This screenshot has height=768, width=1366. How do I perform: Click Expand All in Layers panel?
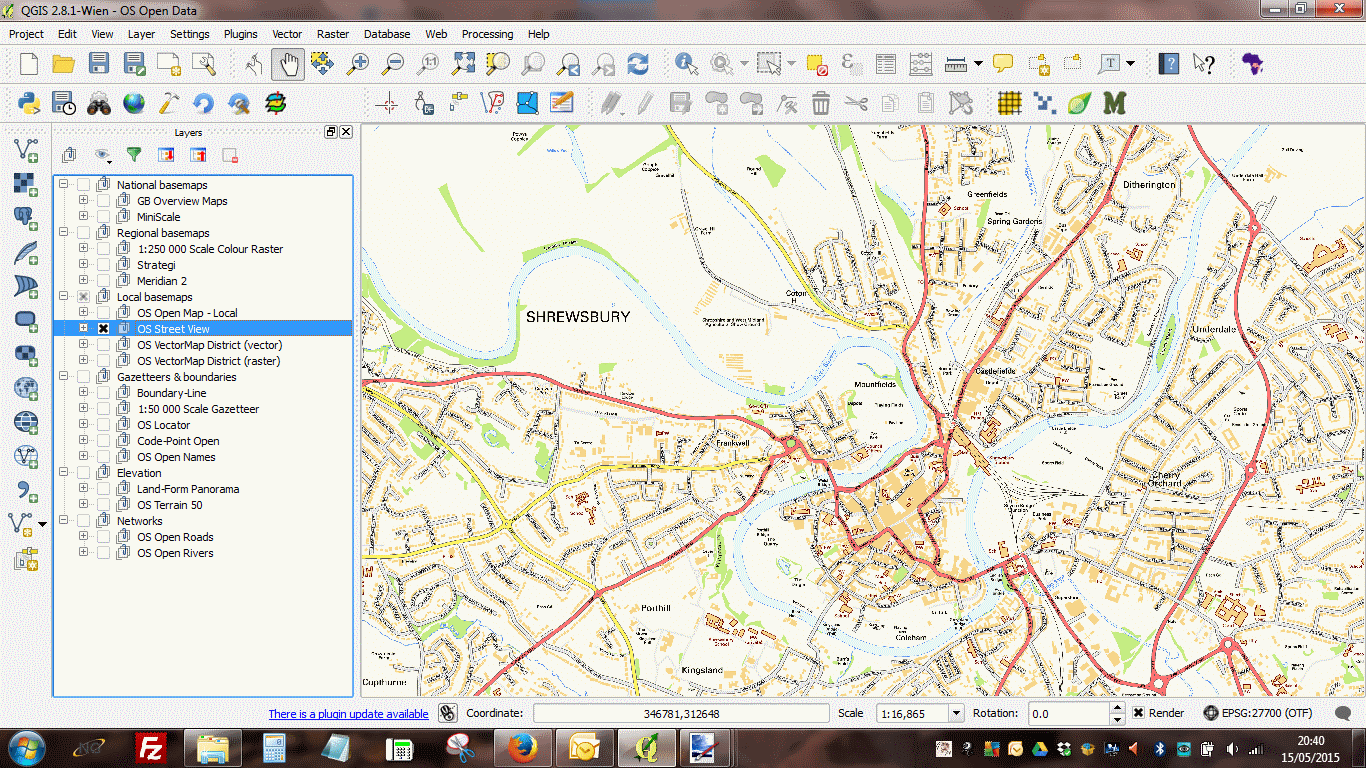[166, 155]
